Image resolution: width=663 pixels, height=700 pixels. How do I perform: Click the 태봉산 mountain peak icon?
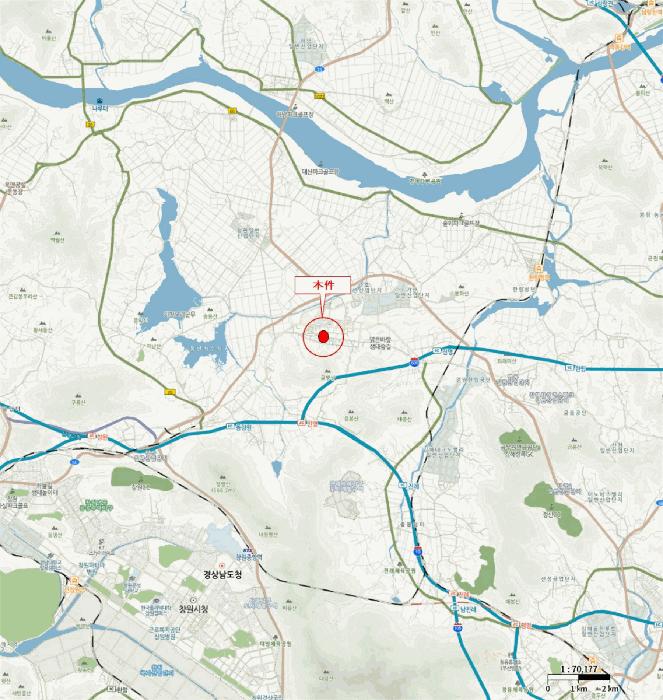[x=405, y=412]
